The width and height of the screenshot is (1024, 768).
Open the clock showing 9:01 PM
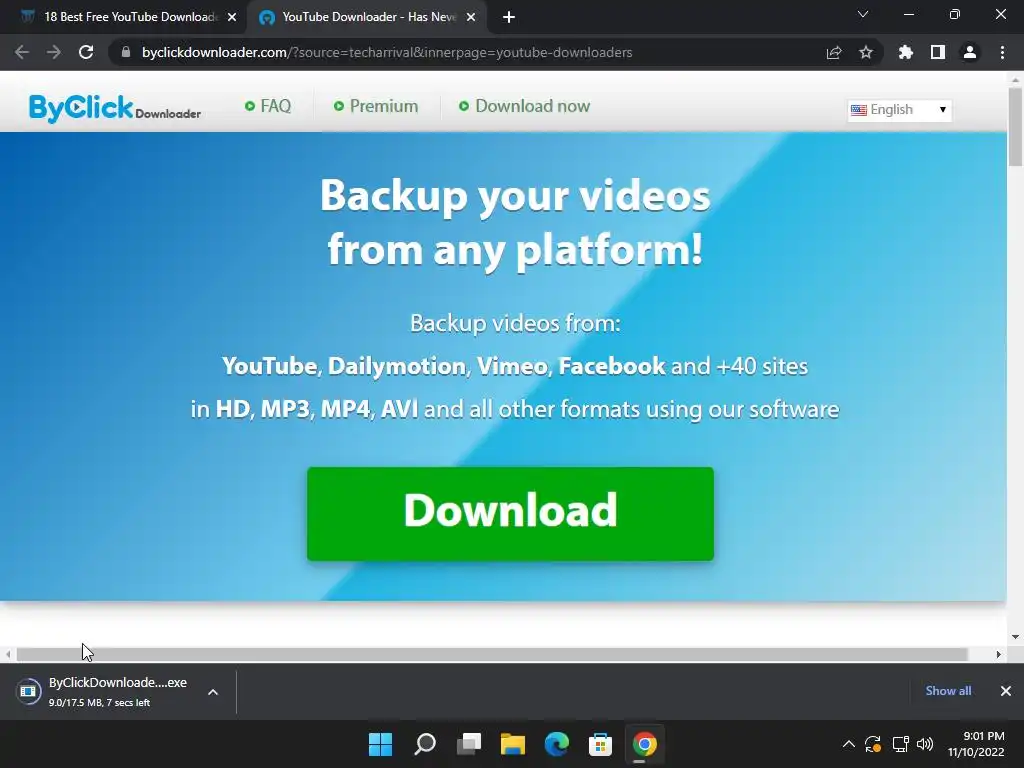click(976, 744)
